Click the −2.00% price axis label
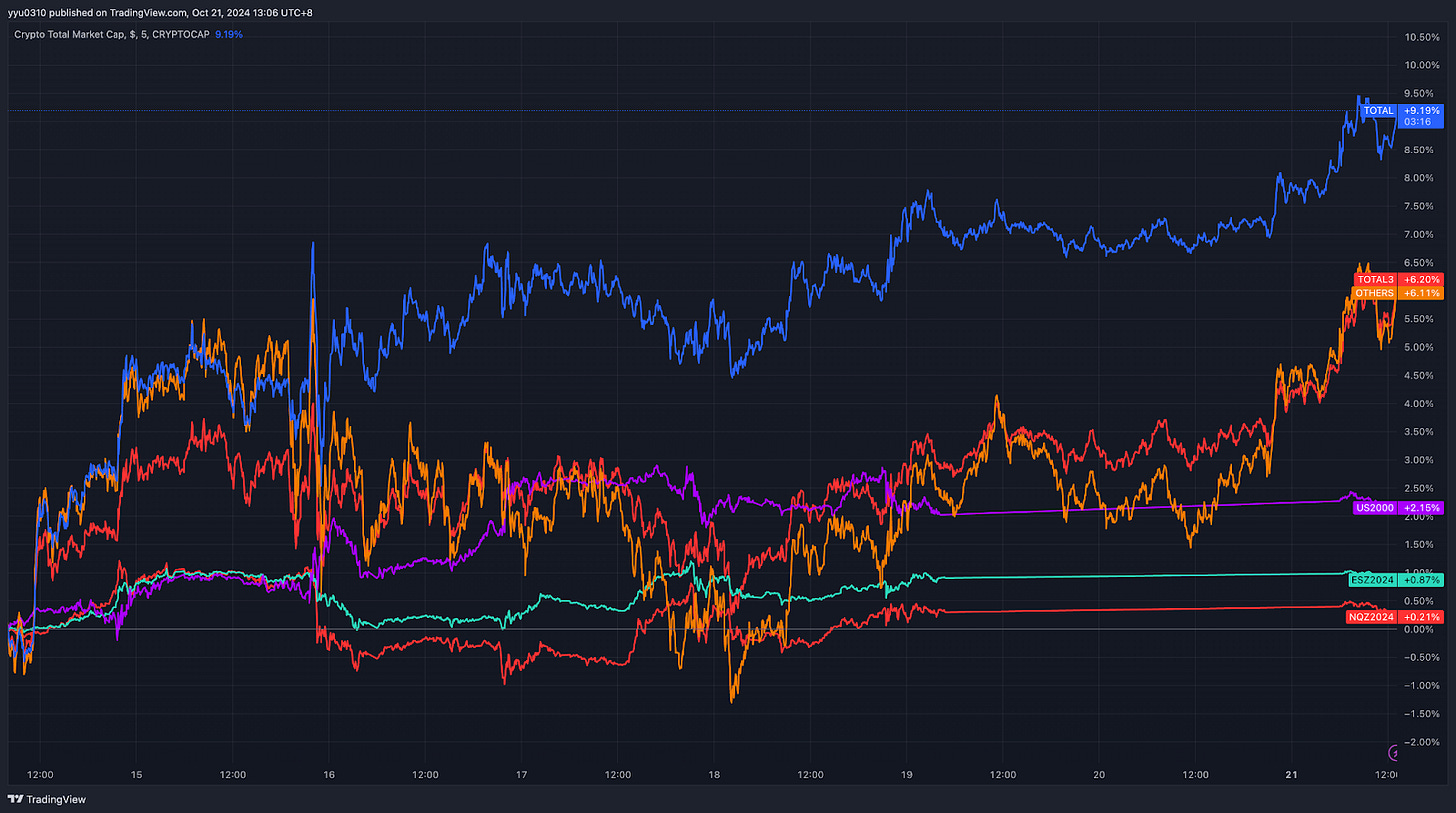 (x=1421, y=742)
